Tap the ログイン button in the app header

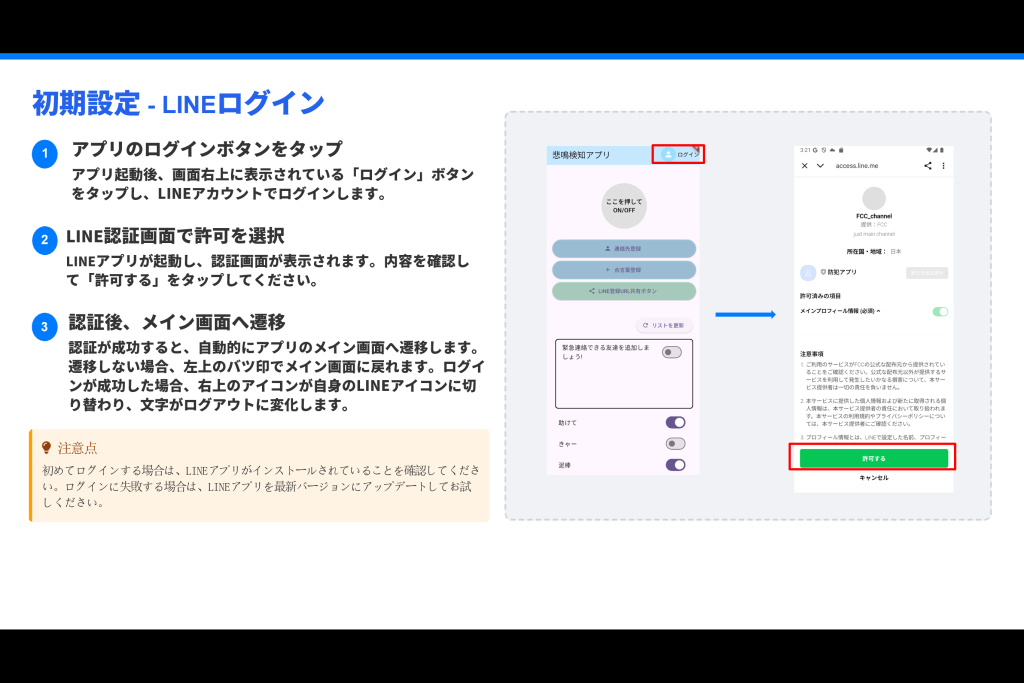pos(679,154)
